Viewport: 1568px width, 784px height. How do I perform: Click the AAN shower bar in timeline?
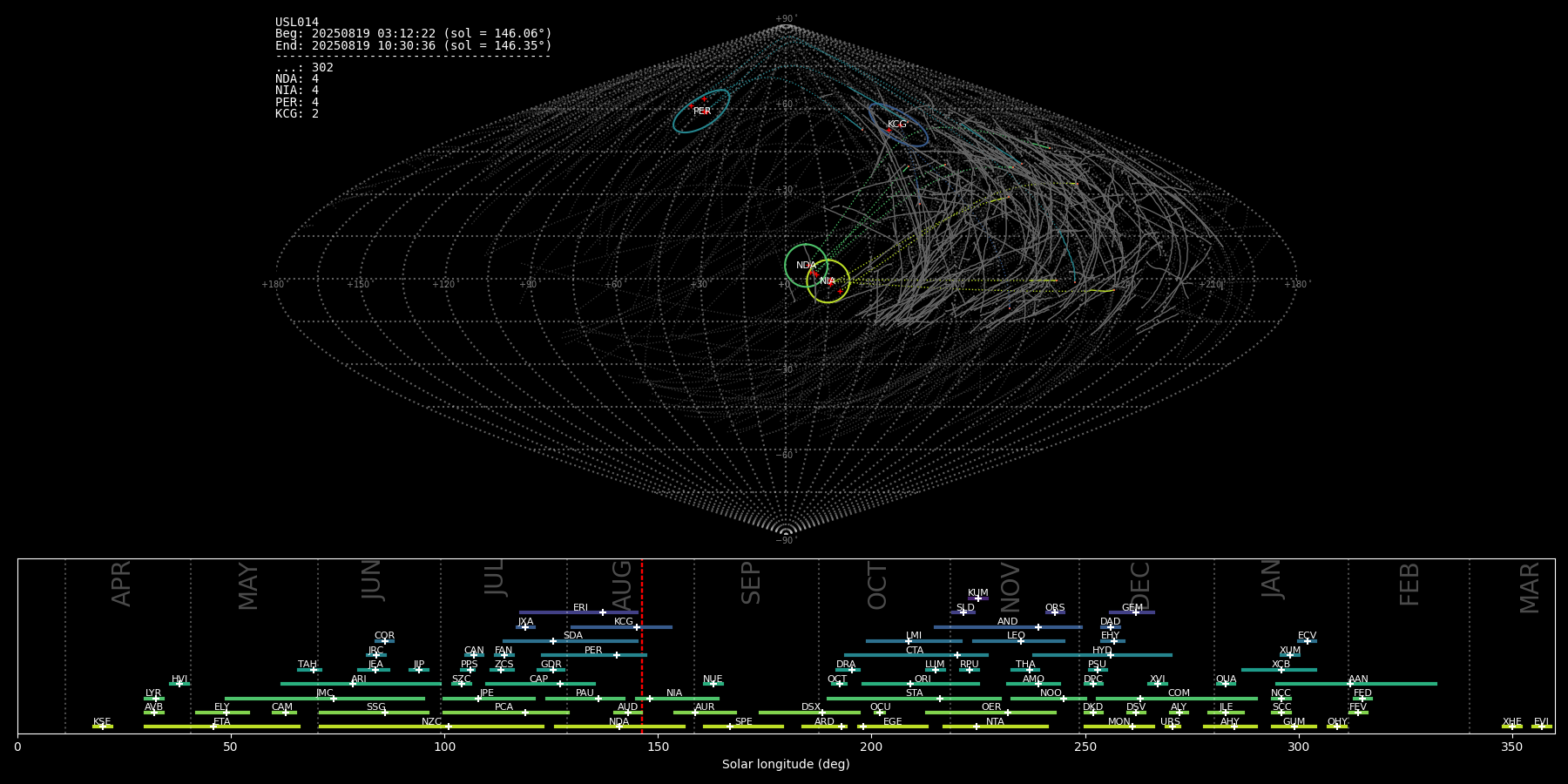coord(1356,684)
